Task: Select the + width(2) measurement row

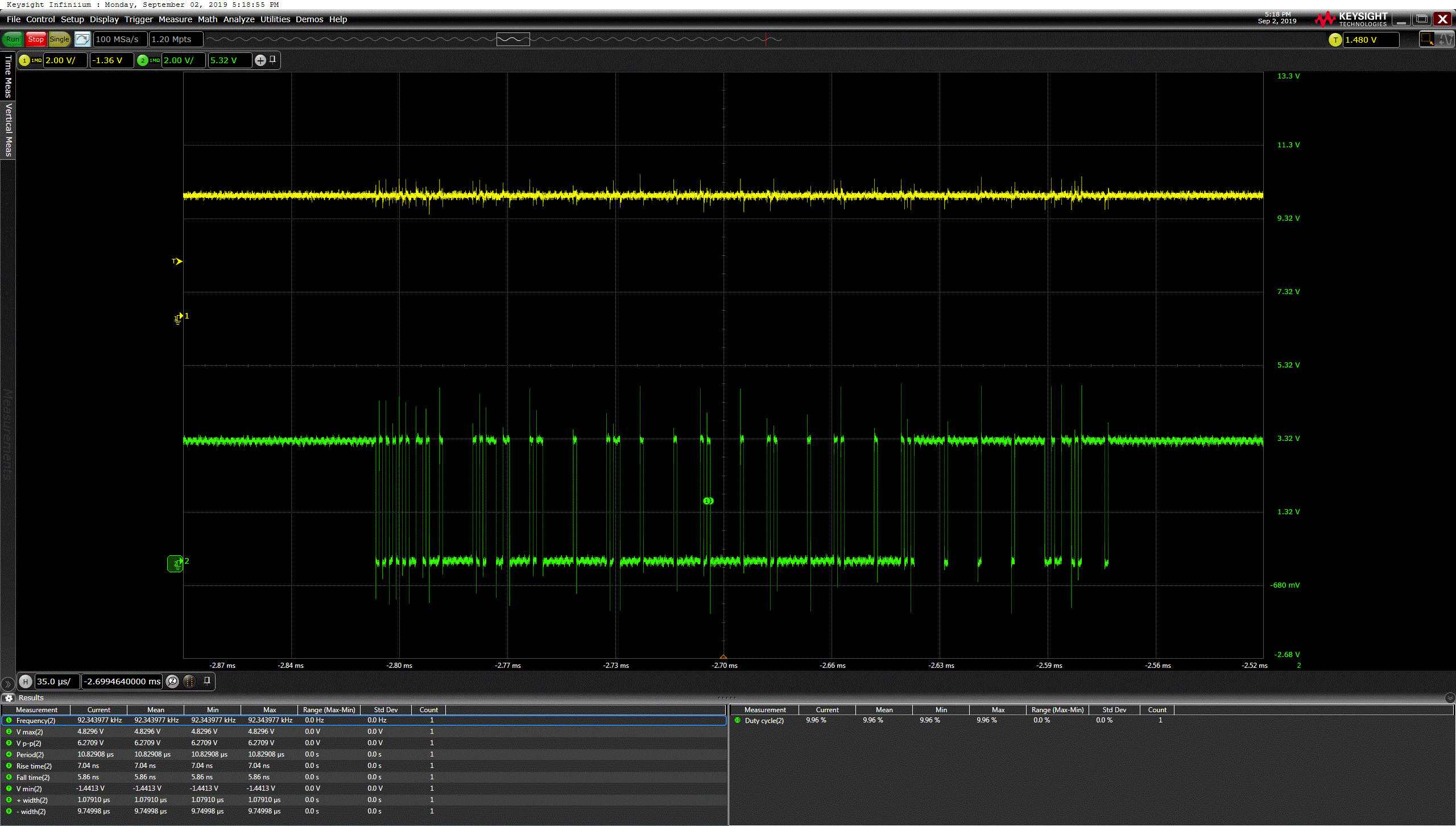Action: [364, 800]
